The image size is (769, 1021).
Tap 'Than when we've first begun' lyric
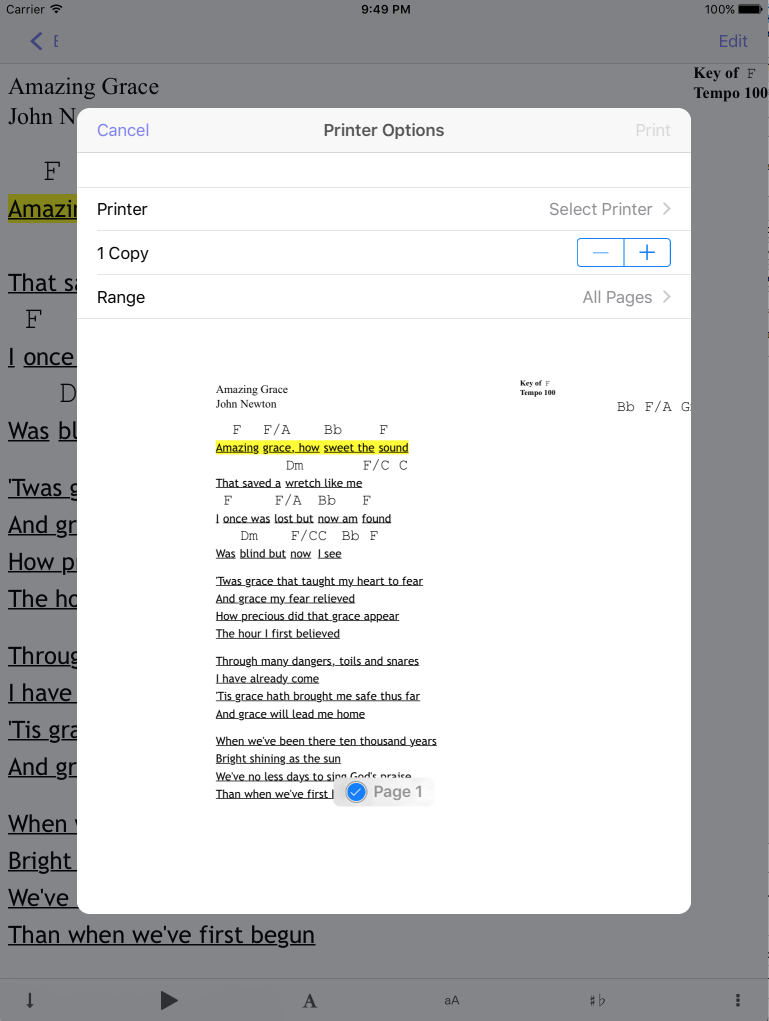click(161, 935)
